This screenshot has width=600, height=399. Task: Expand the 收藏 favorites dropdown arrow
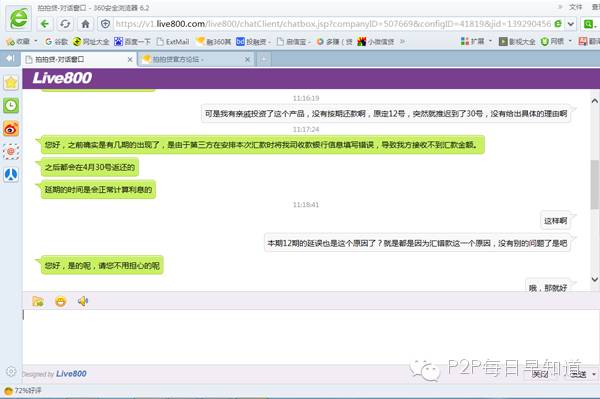[36, 41]
